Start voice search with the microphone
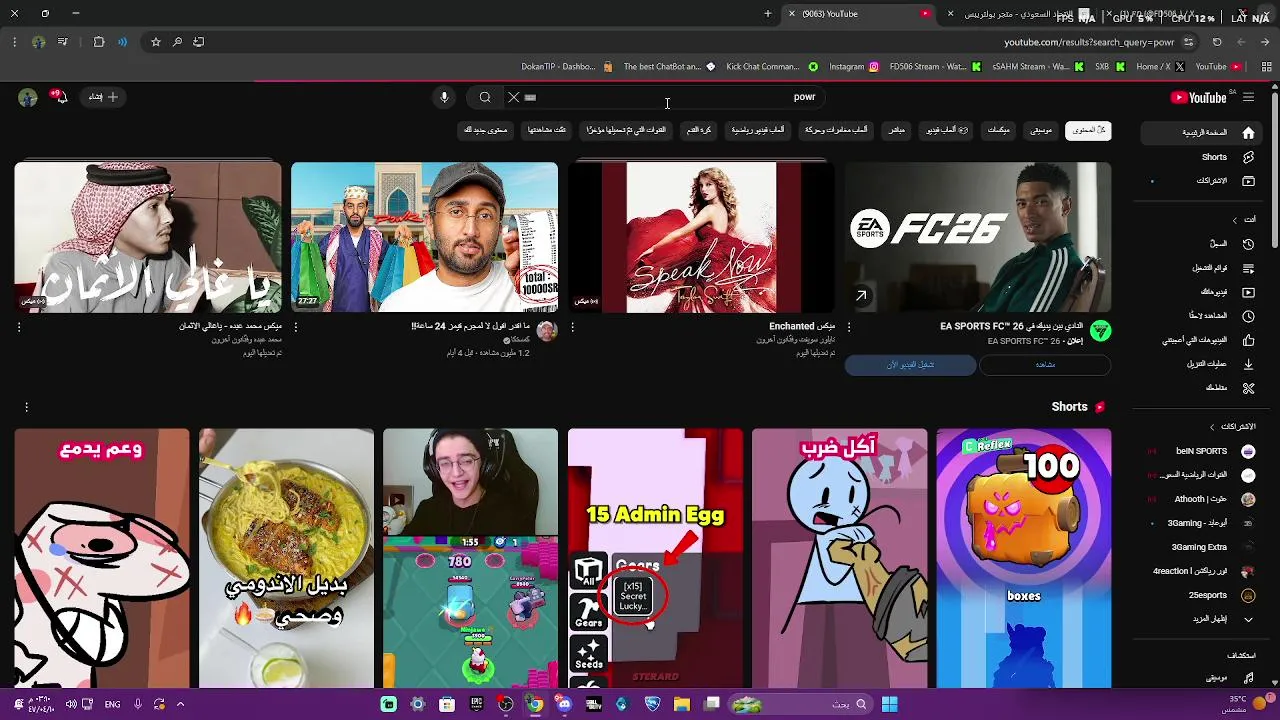The width and height of the screenshot is (1280, 720). coord(444,97)
